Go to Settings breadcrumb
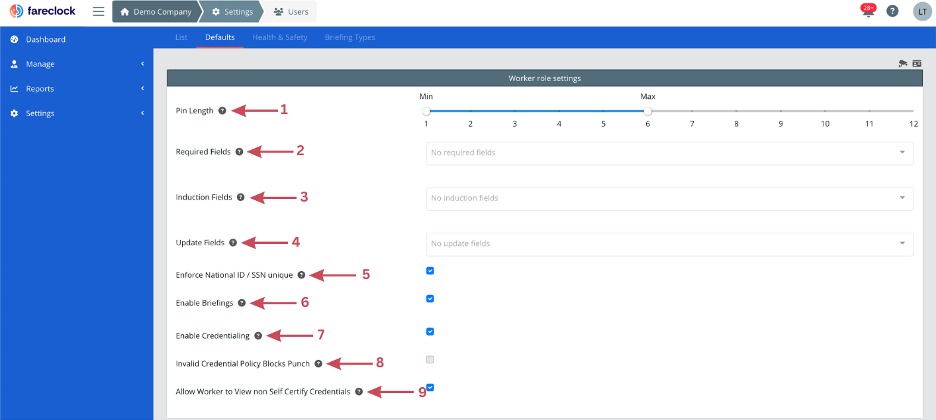936x420 pixels. point(232,12)
